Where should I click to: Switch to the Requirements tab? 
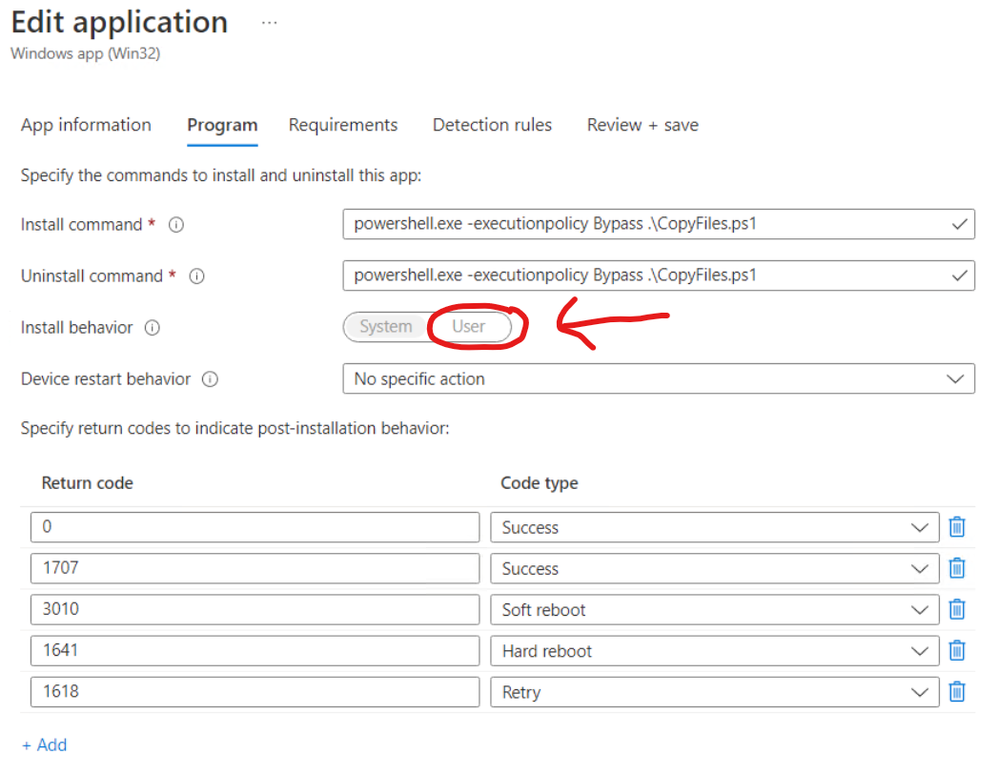pyautogui.click(x=343, y=125)
